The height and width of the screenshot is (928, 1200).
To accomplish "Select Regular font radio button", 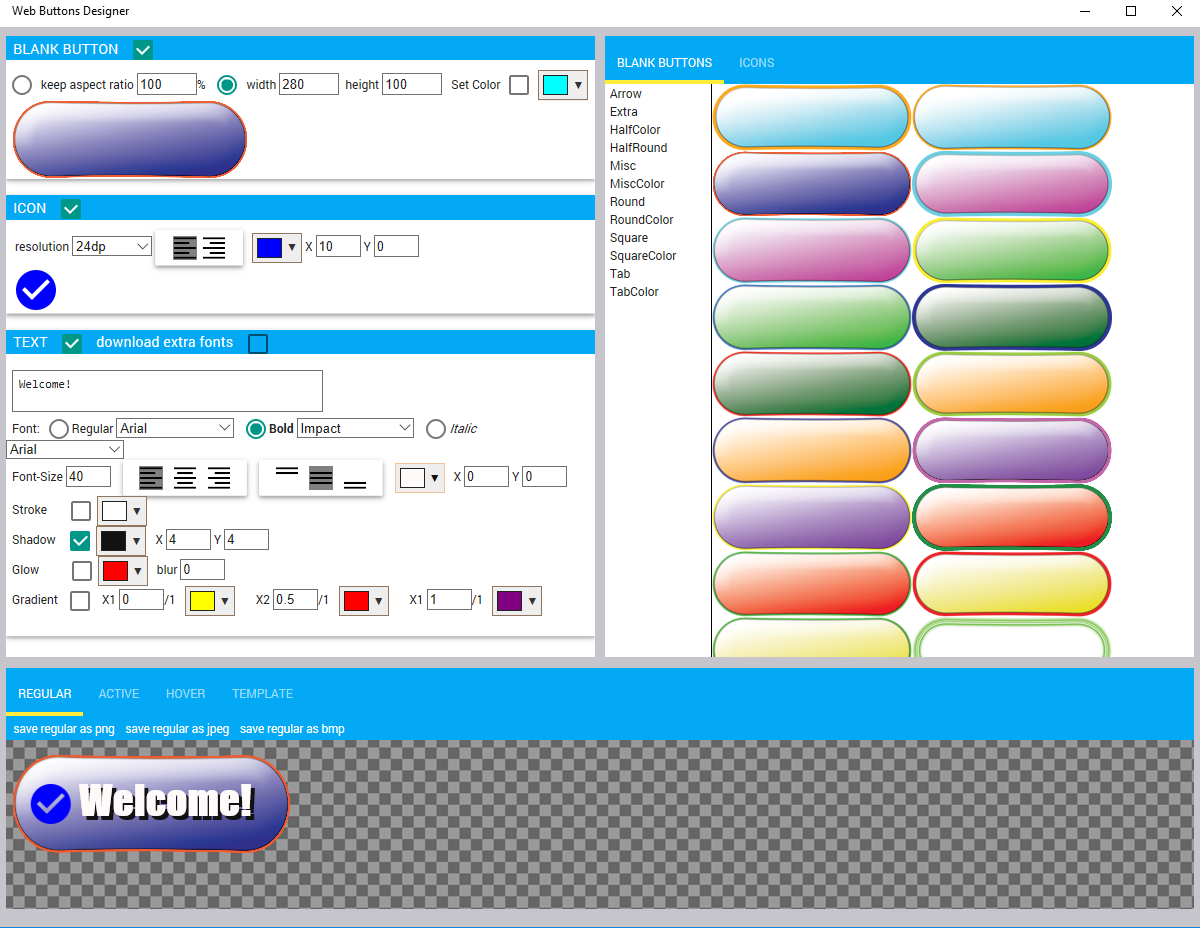I will (x=59, y=429).
